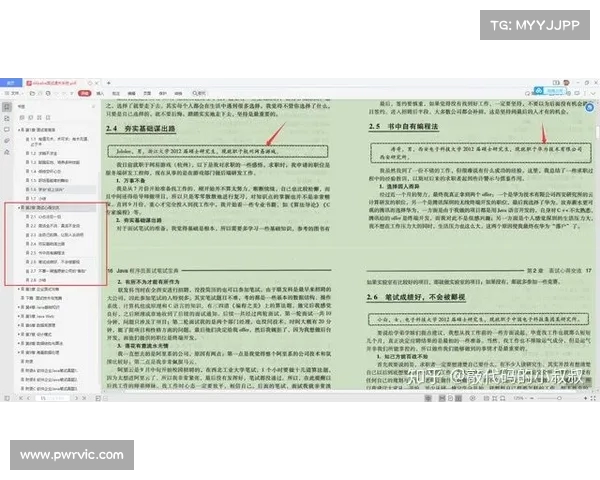Open the three-dot more menu at top right
The image size is (600, 480).
coord(585,93)
